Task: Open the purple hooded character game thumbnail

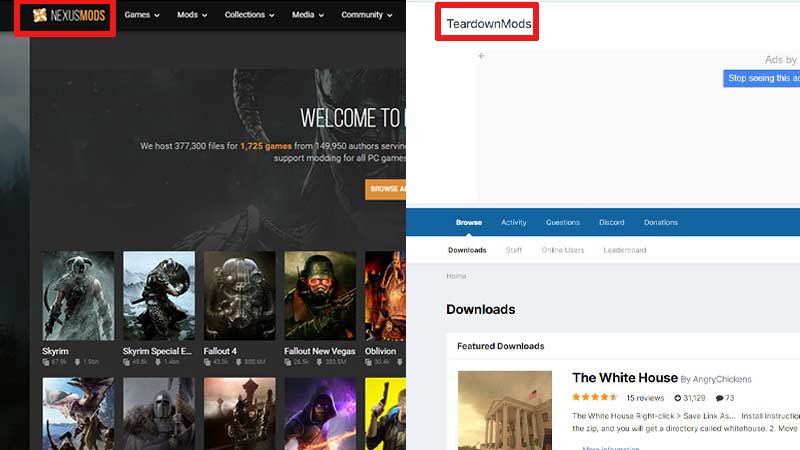Action: click(320, 414)
